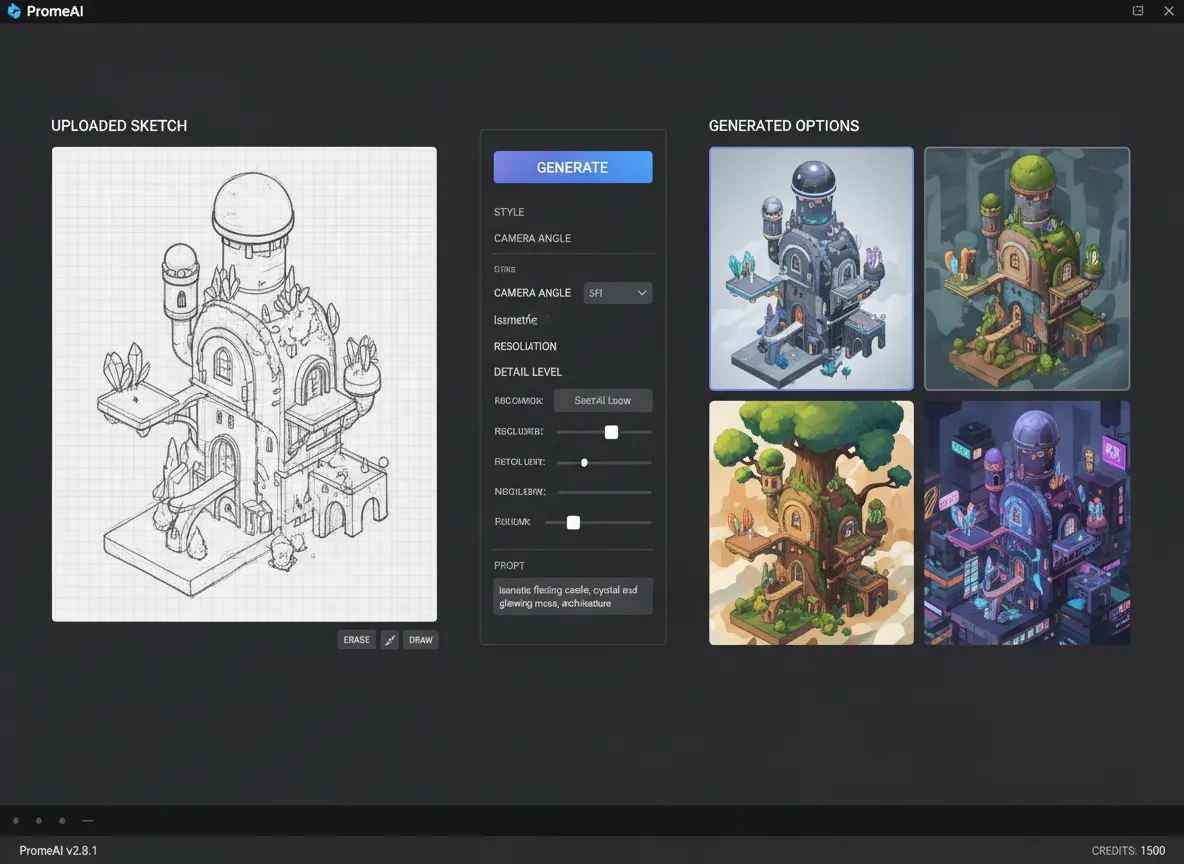This screenshot has width=1184, height=864.
Task: Click the first slider's square handle below SeetAI Loow
Action: click(x=611, y=432)
